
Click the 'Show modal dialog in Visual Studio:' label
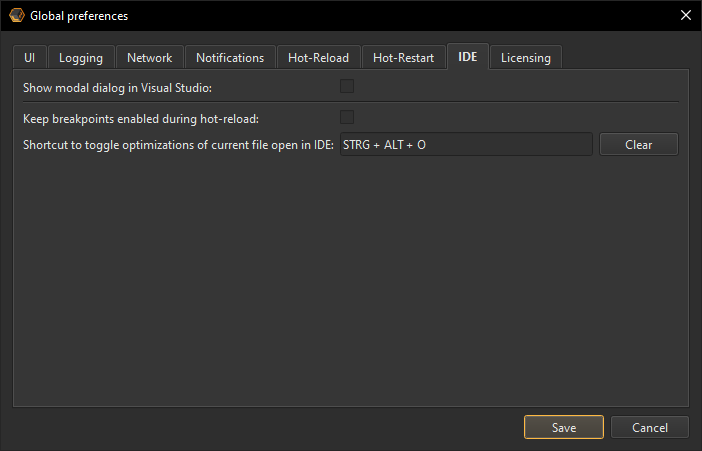tap(117, 88)
